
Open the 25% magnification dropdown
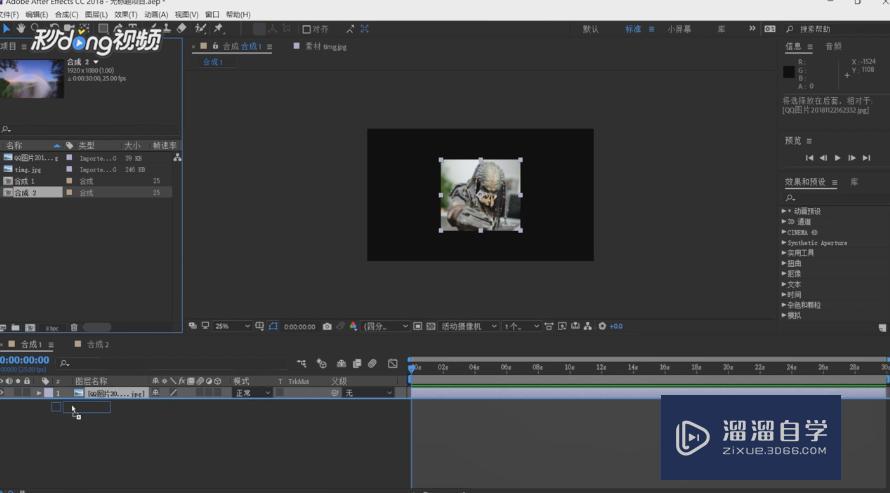click(232, 326)
